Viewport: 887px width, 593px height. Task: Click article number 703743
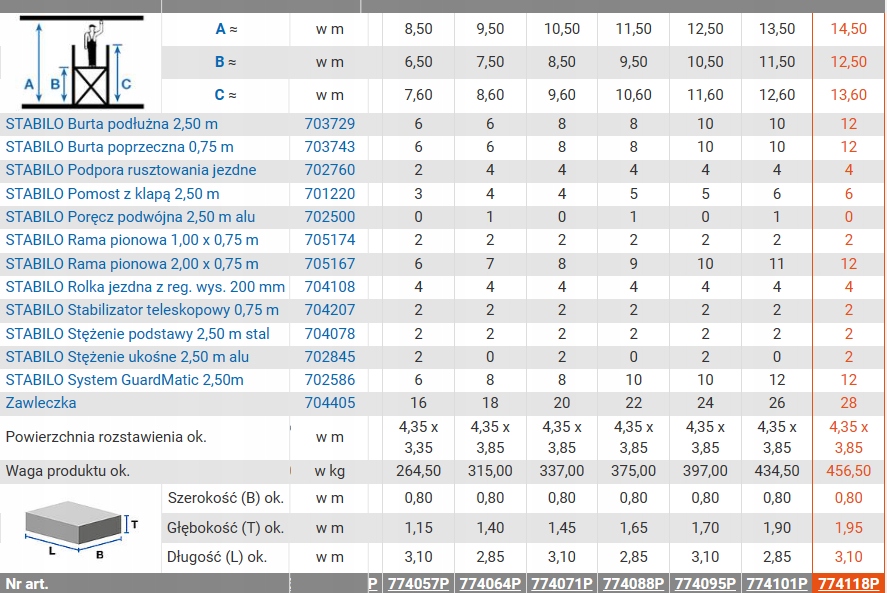click(330, 147)
